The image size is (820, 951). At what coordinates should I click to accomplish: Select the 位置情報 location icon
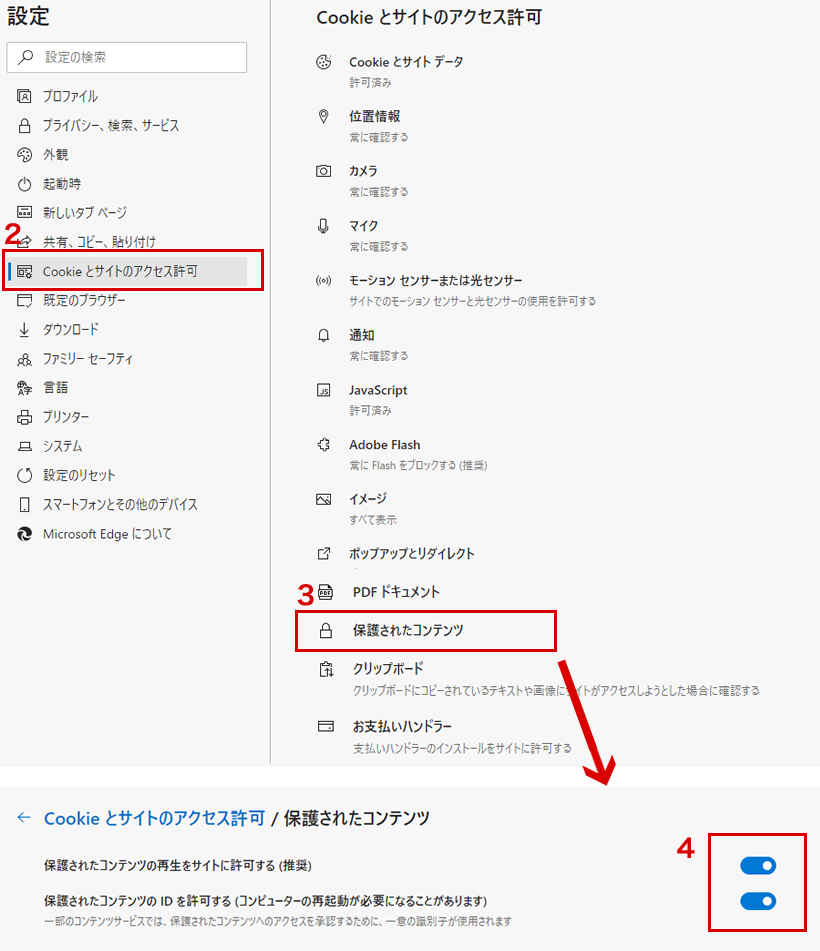click(x=323, y=117)
